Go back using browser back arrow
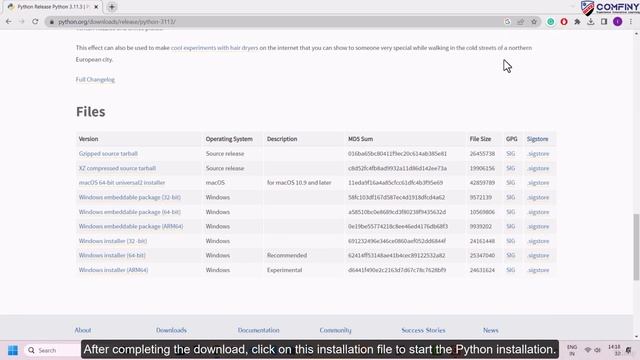This screenshot has height=360, width=640. [9, 22]
